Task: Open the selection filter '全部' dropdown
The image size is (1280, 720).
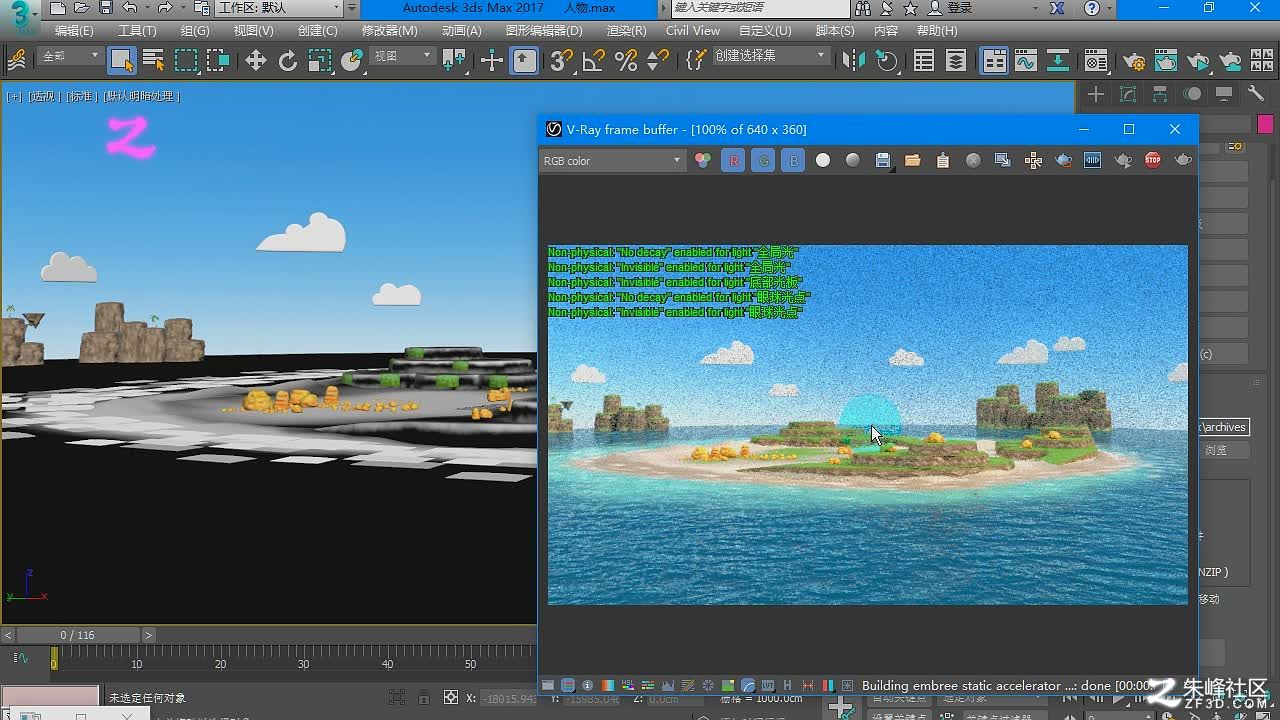Action: pyautogui.click(x=69, y=57)
